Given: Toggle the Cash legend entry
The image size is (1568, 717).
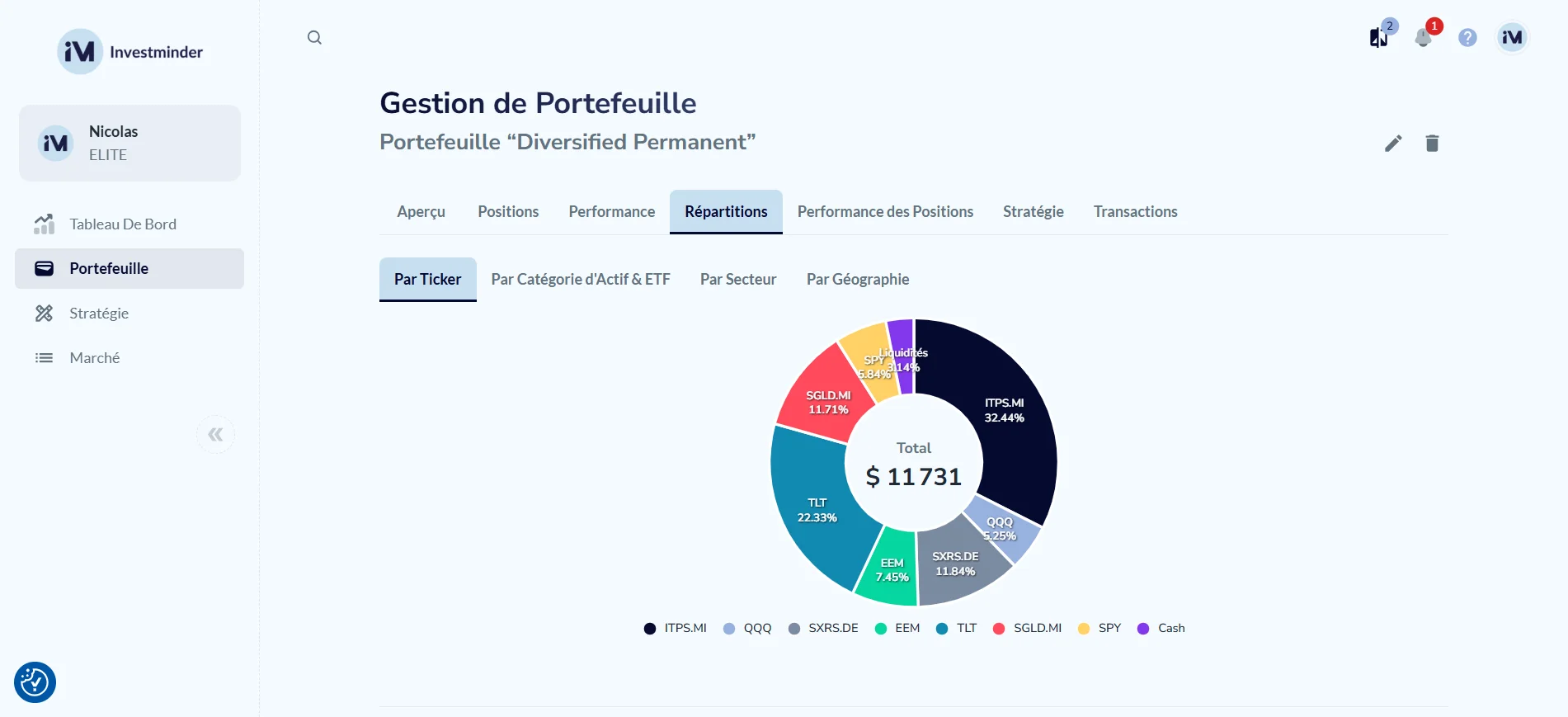Looking at the screenshot, I should click(x=1161, y=628).
